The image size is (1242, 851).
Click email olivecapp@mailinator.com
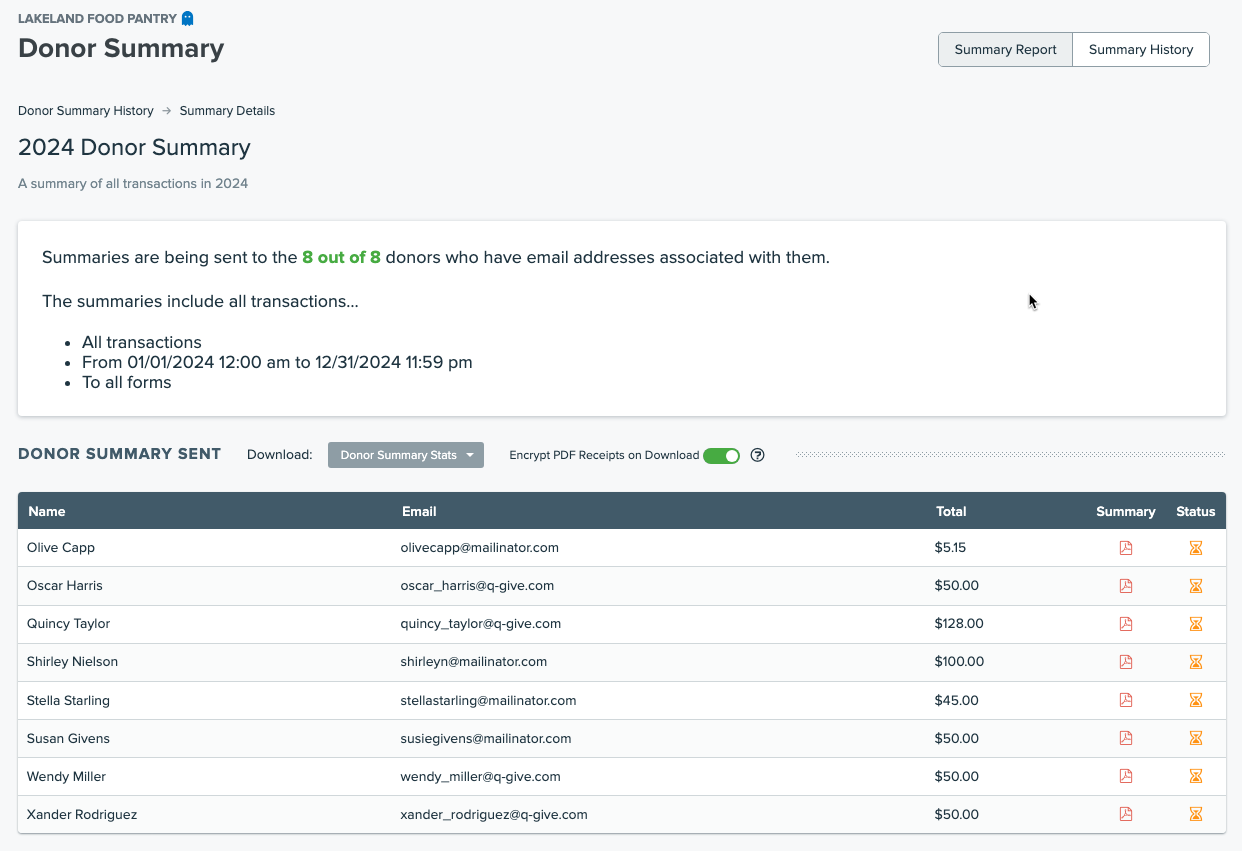click(x=479, y=548)
